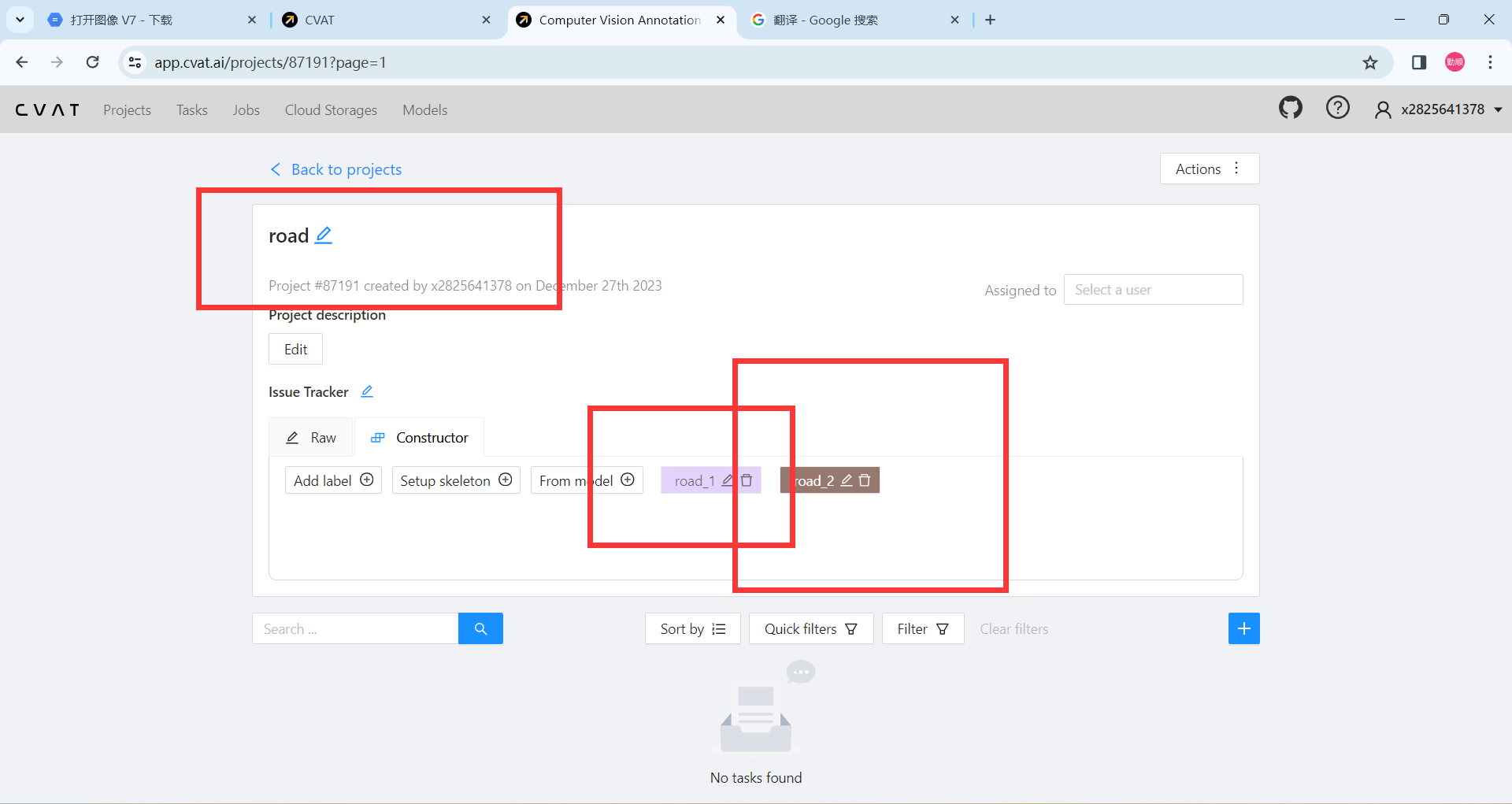Click the browser address bar URL

(x=270, y=62)
